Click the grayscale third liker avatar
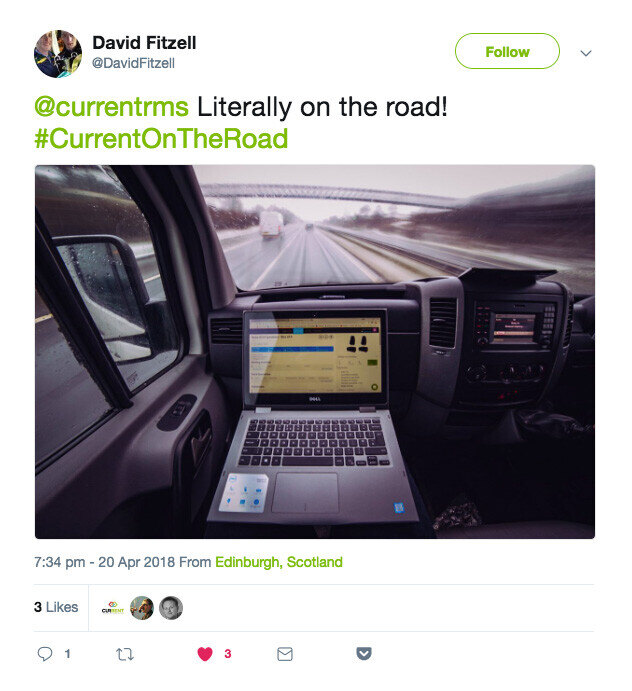Image resolution: width=632 pixels, height=691 pixels. 171,608
